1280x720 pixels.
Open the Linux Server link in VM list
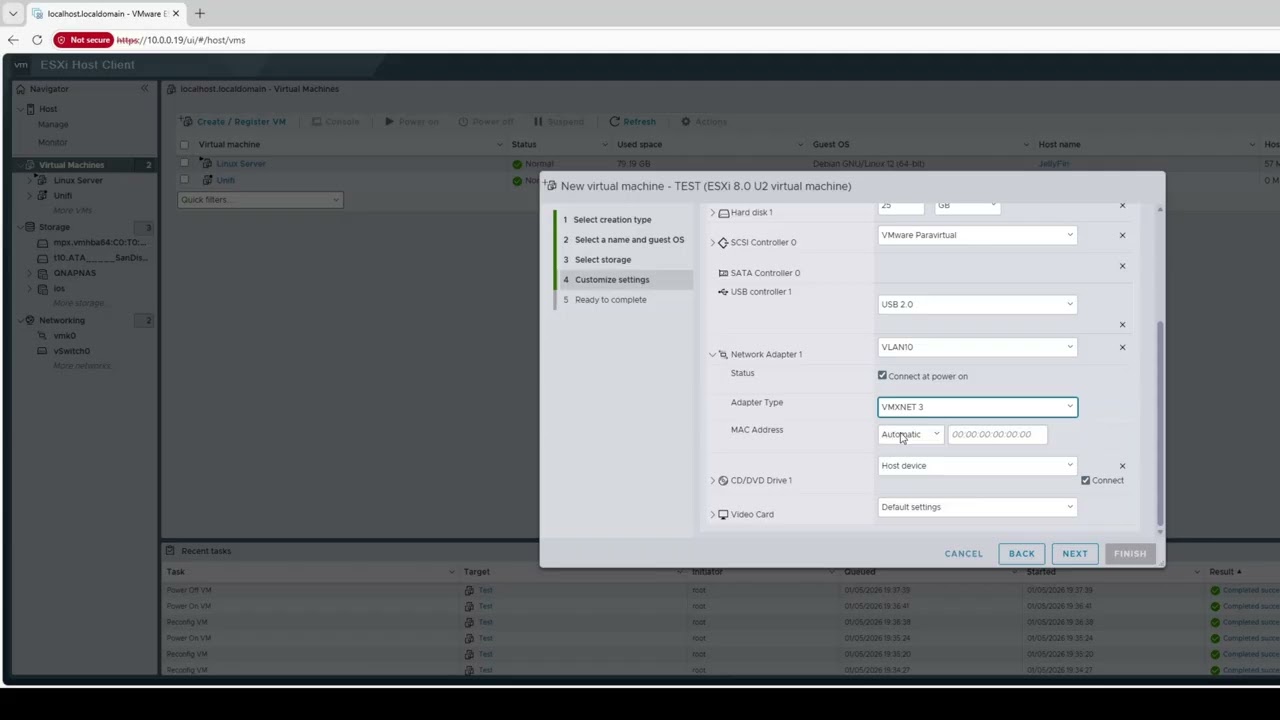point(241,163)
